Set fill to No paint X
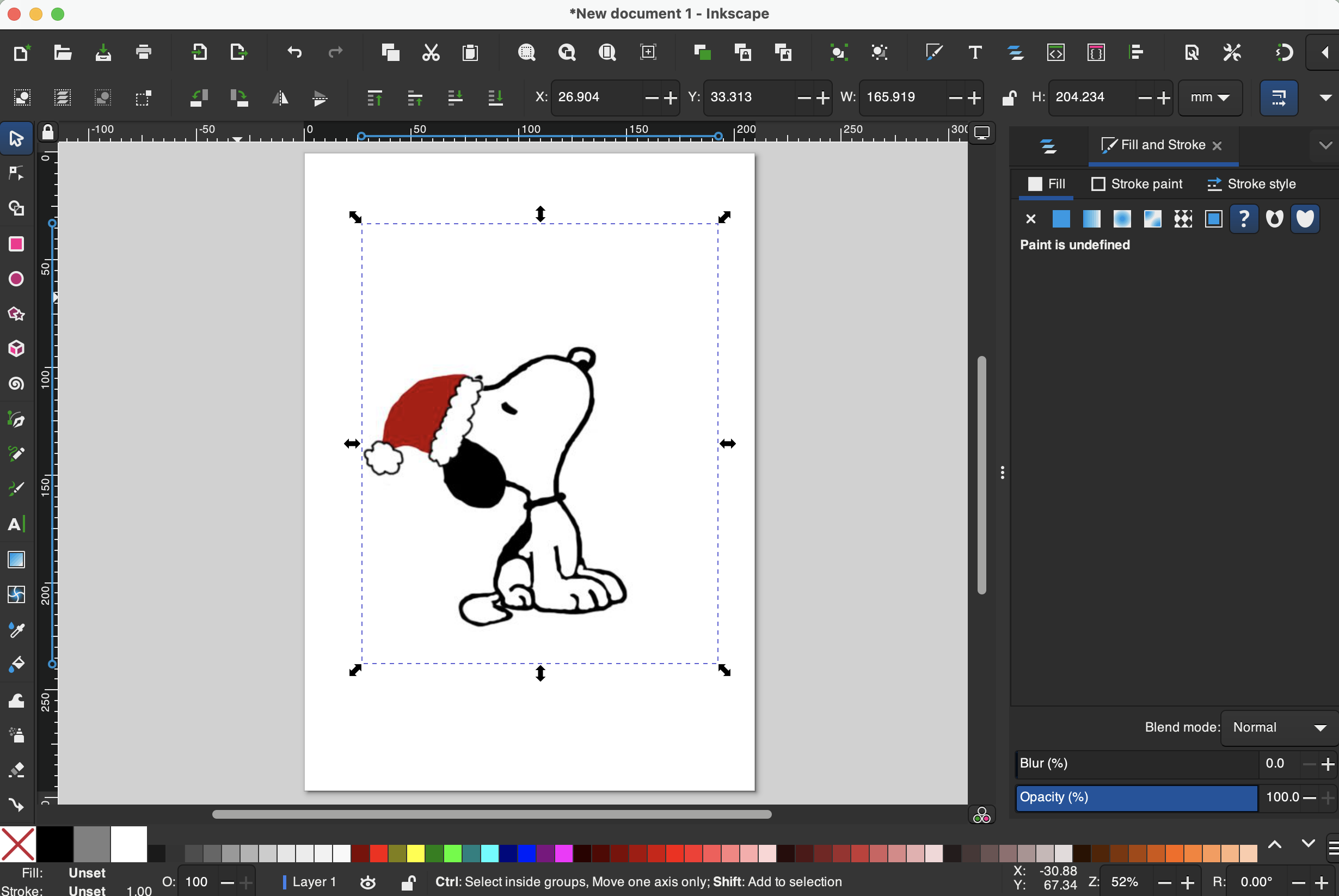1339x896 pixels. coord(1030,219)
